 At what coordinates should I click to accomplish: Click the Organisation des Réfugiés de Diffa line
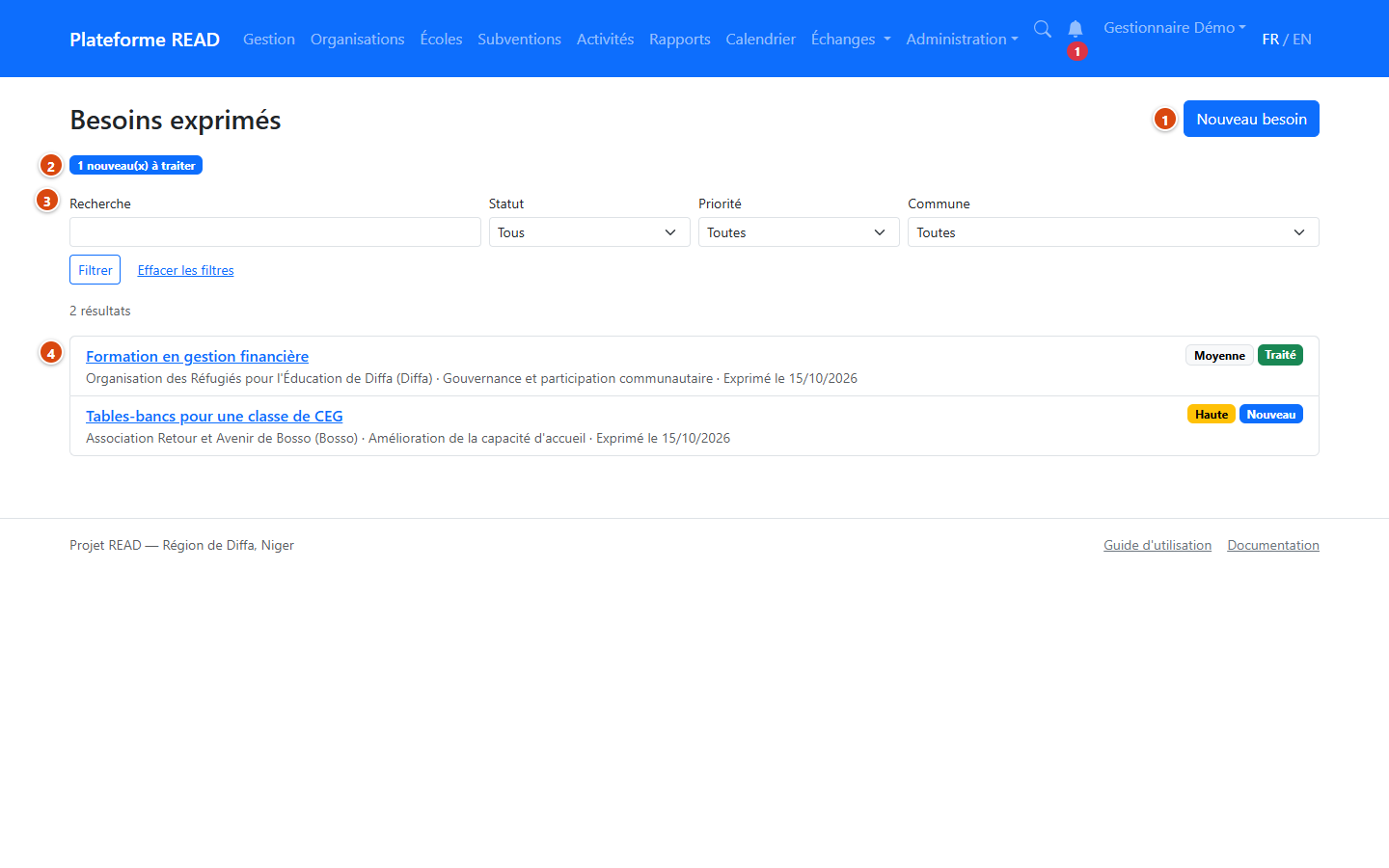472,379
